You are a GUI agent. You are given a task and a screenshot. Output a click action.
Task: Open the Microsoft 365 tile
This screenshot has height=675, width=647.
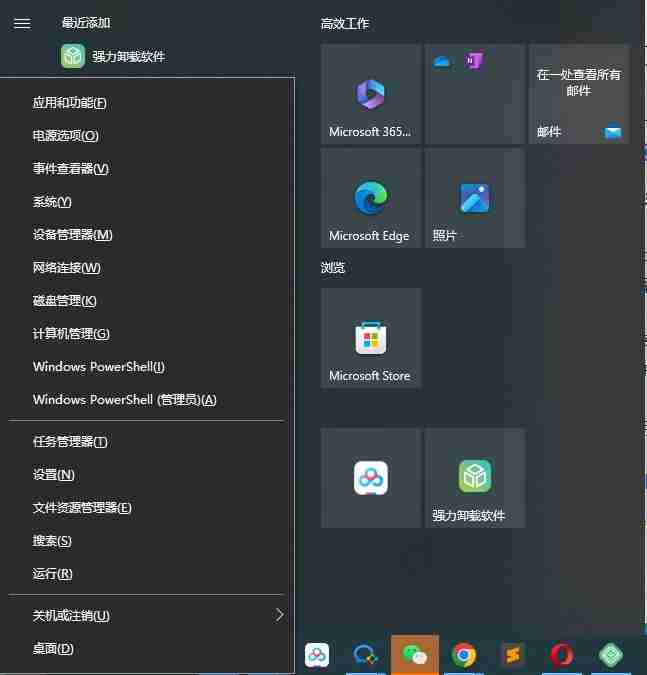[x=370, y=94]
